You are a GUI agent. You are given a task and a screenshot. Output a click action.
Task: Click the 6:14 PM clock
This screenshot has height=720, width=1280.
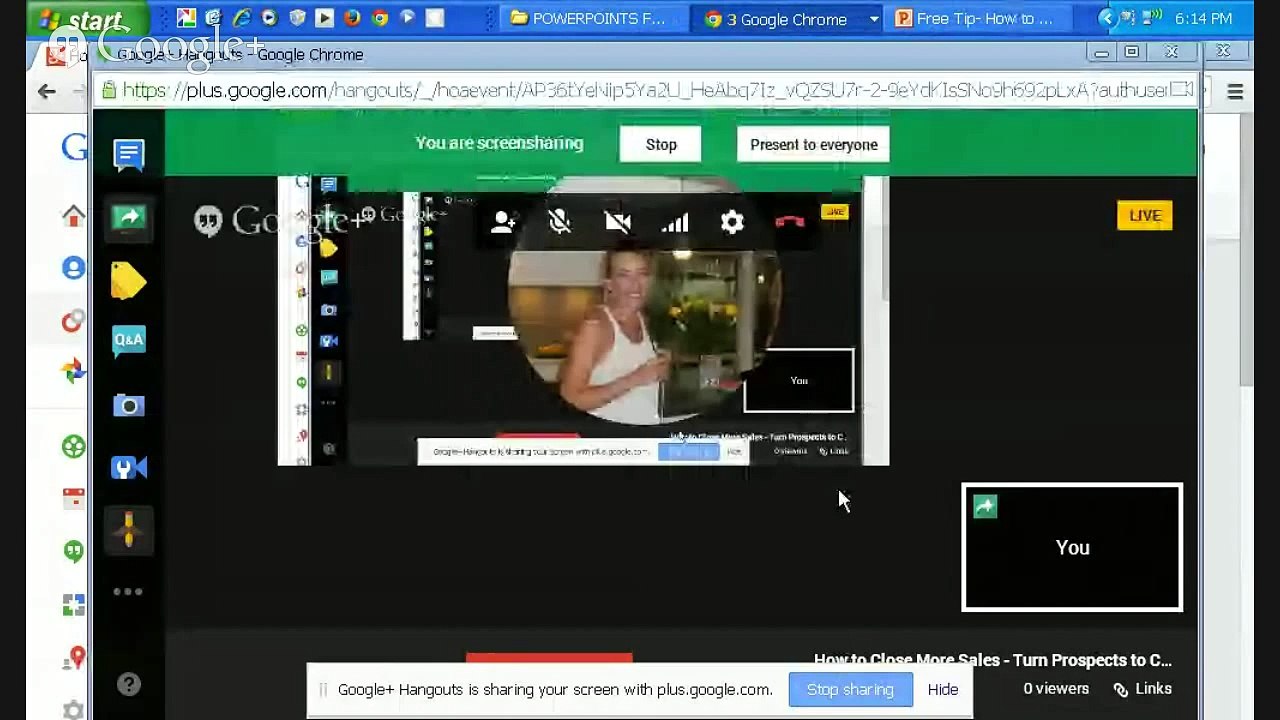[1204, 19]
